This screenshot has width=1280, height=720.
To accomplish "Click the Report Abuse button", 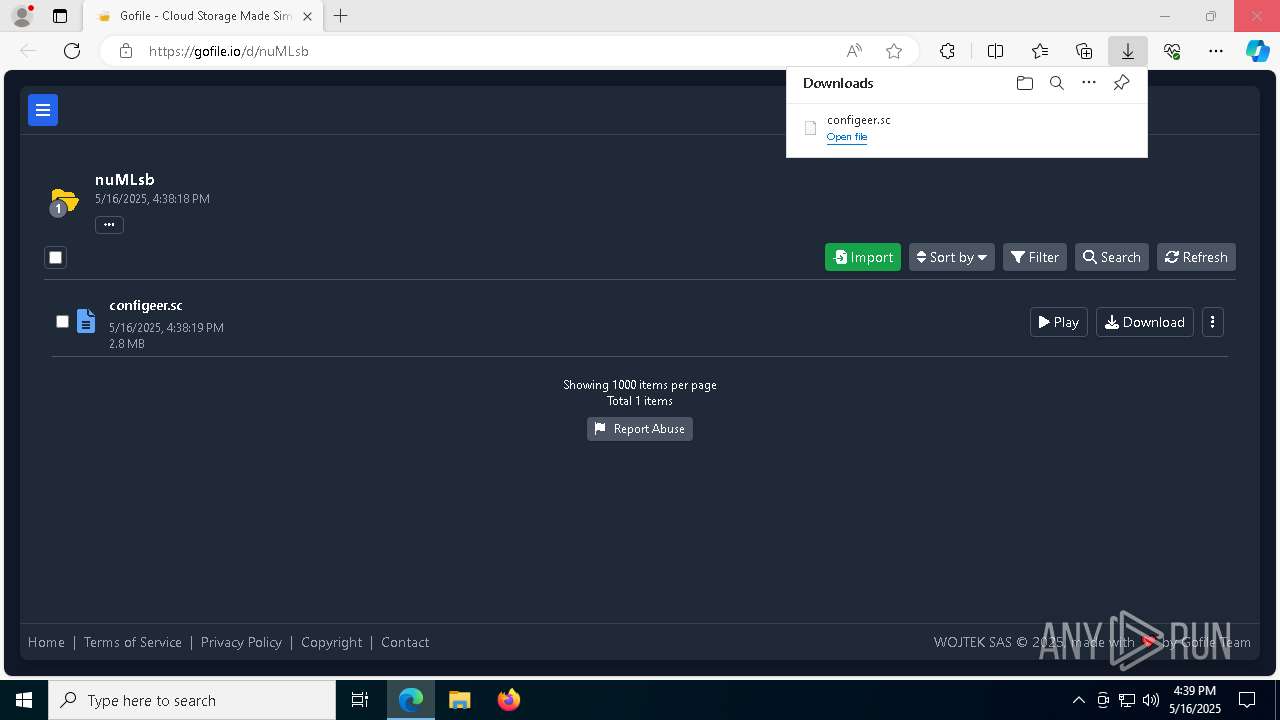I will point(640,429).
